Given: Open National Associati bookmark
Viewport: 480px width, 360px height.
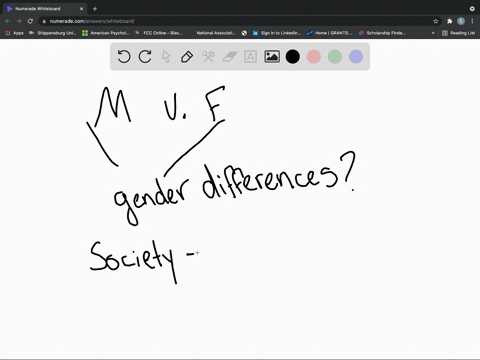Looking at the screenshot, I should point(216,33).
